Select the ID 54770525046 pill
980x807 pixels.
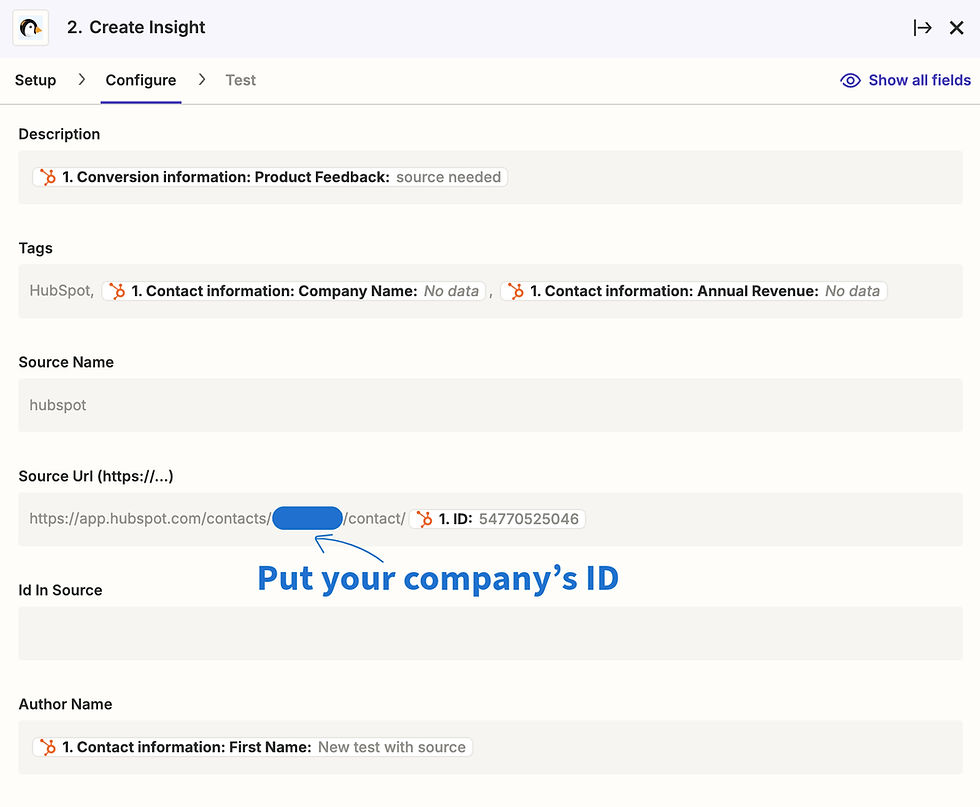(498, 519)
